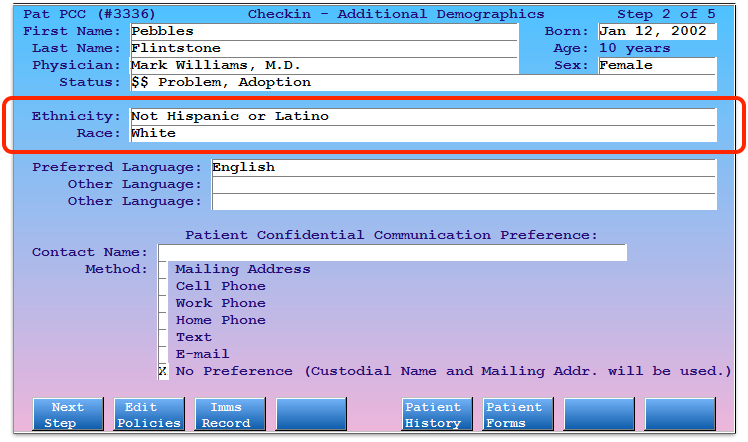Screen dimensions: 748x442
Task: Click the Ethnicity field
Action: point(424,116)
